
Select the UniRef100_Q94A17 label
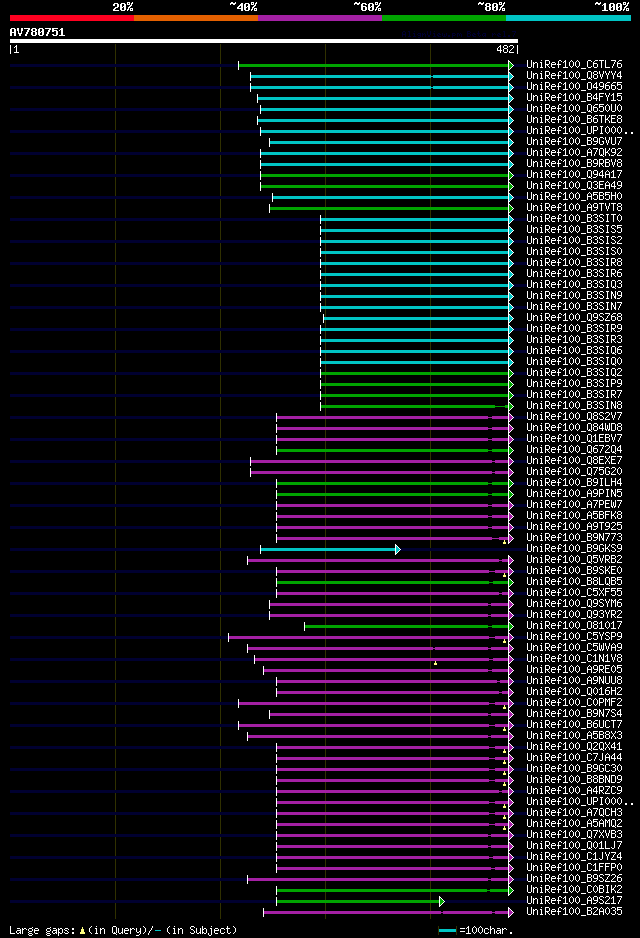(x=574, y=174)
